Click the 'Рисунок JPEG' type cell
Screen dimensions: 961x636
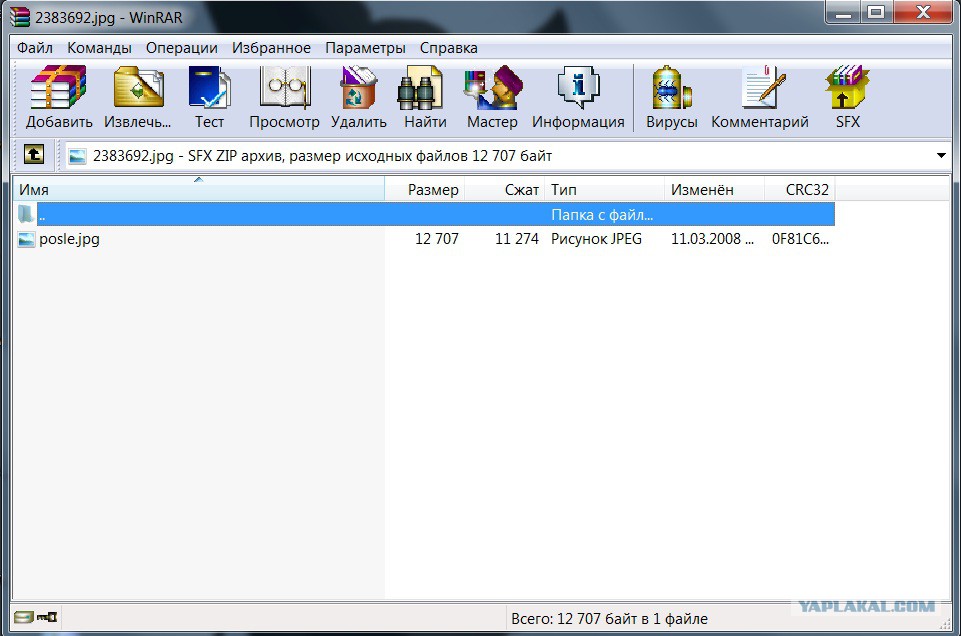596,239
